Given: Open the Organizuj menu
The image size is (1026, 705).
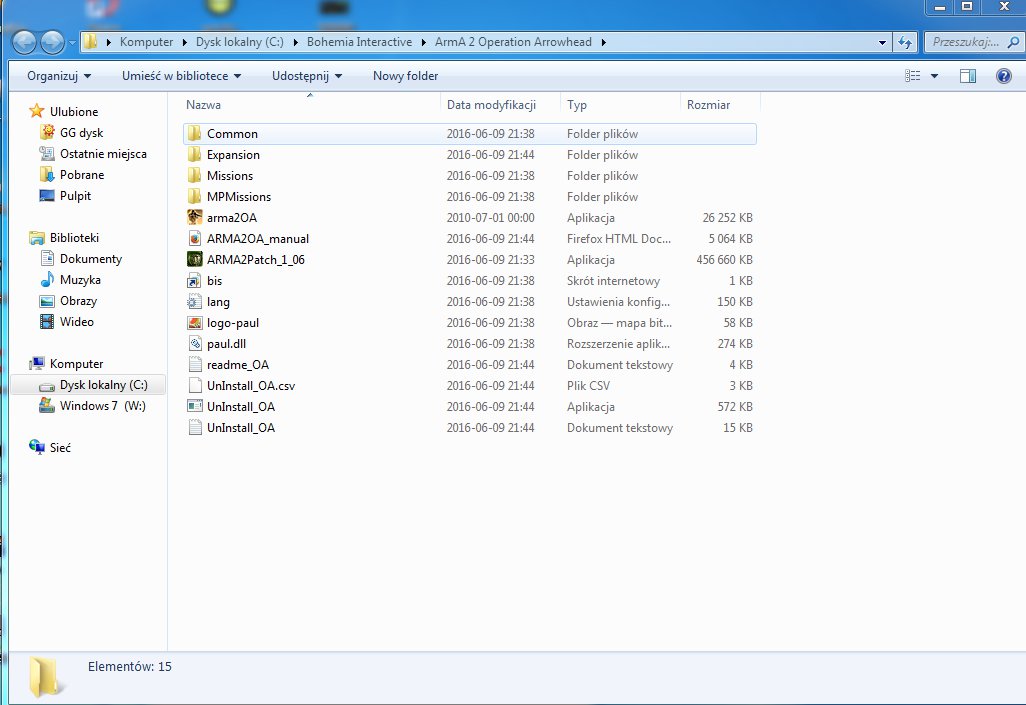Looking at the screenshot, I should point(59,76).
